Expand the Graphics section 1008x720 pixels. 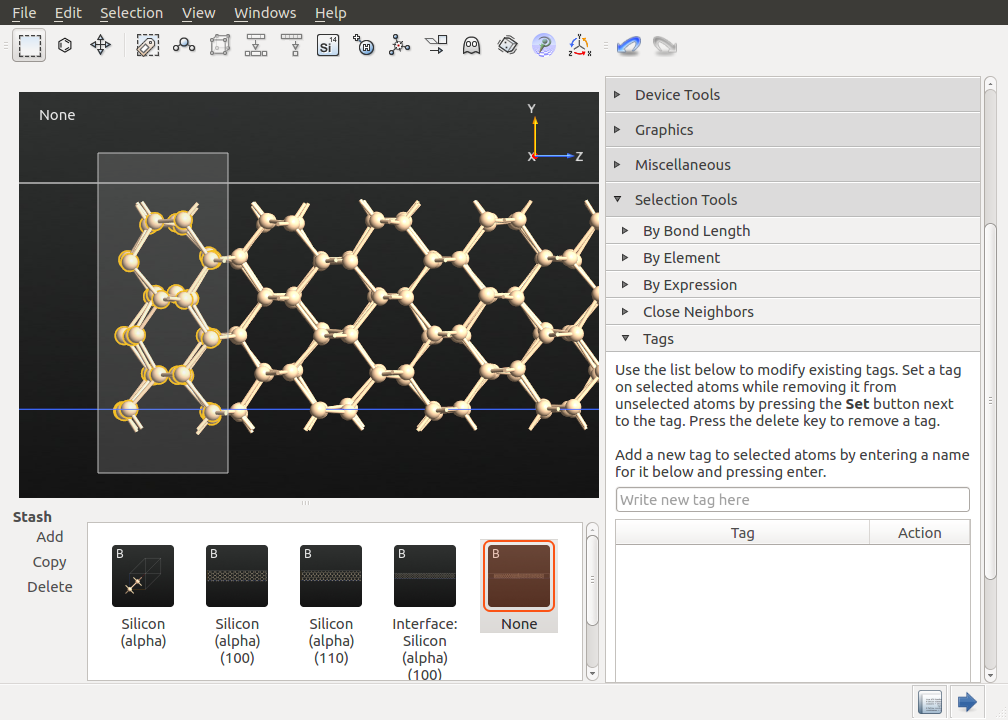793,130
